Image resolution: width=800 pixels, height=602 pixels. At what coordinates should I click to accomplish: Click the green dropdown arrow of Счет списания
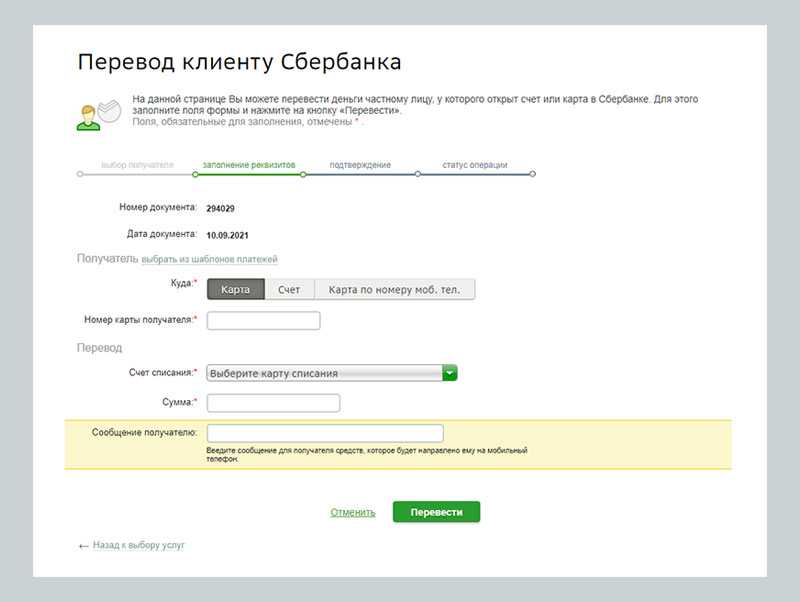point(449,373)
